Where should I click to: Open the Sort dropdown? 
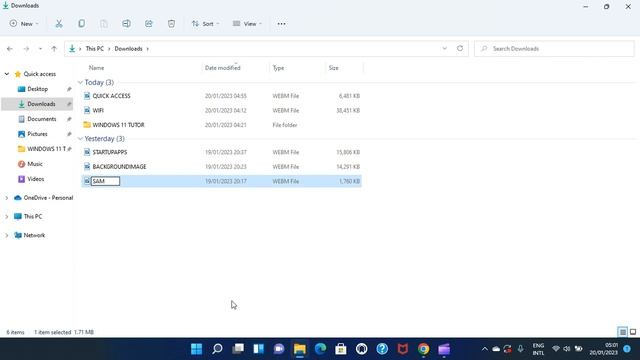point(205,24)
